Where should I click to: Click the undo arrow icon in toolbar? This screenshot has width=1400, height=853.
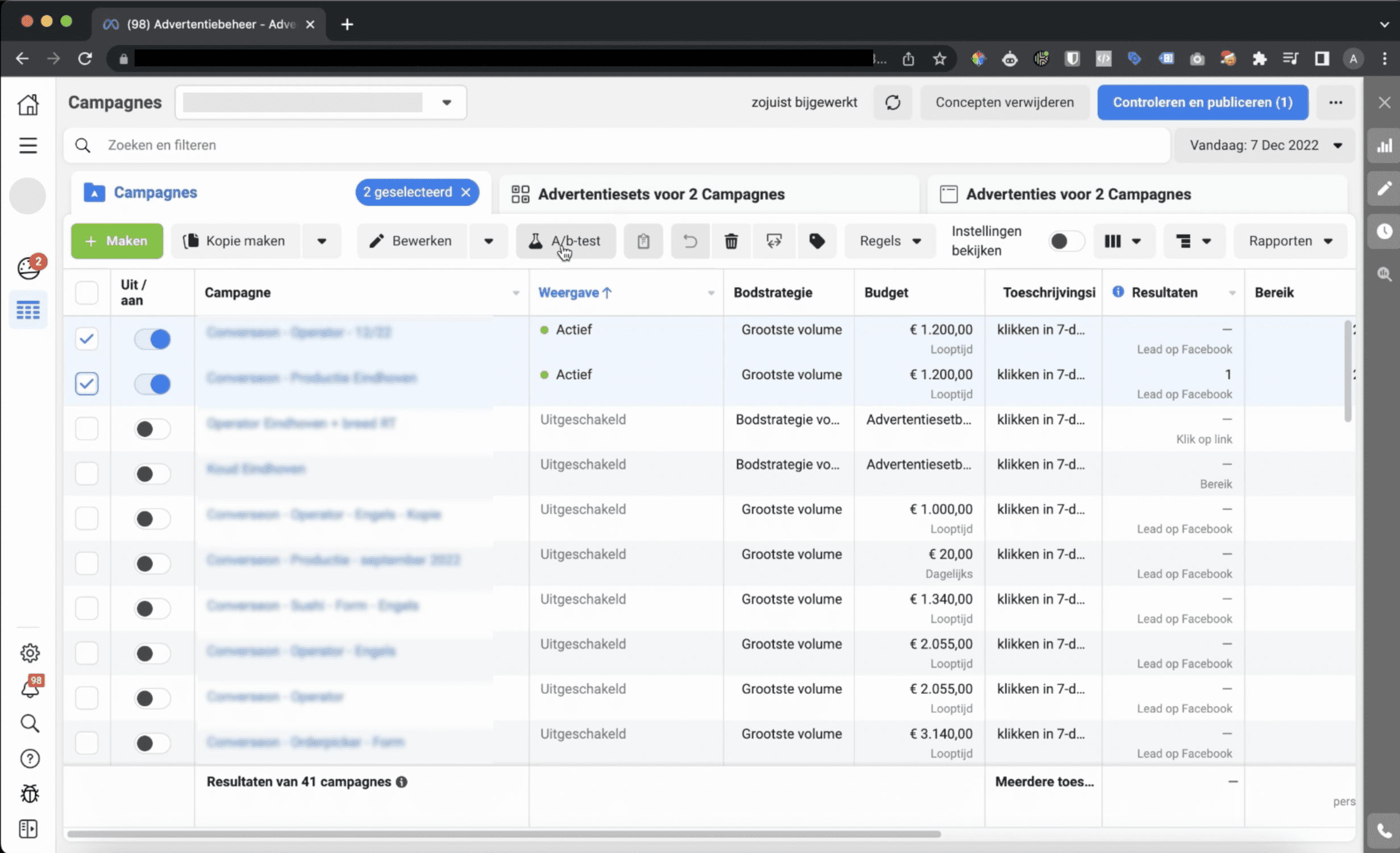(x=690, y=241)
